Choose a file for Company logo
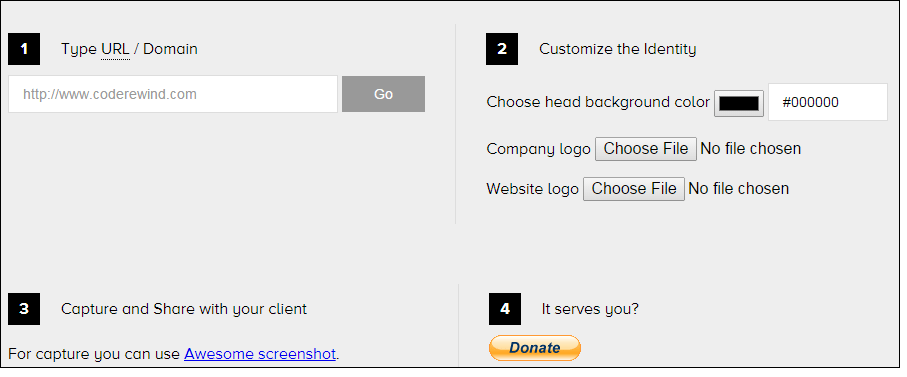Image resolution: width=907 pixels, height=377 pixels. 646,149
